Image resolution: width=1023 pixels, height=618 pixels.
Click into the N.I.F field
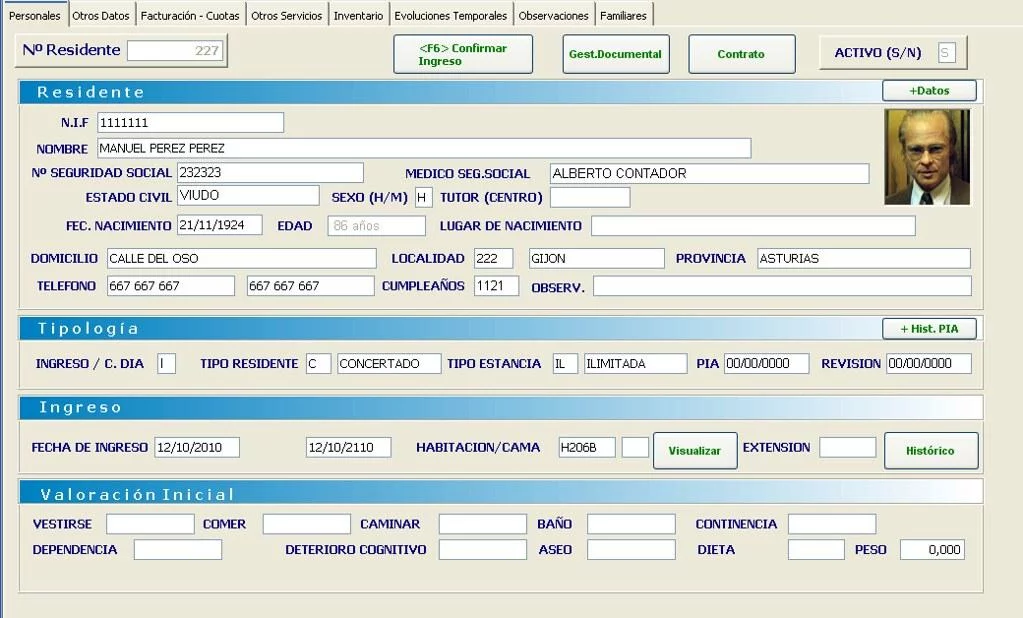pos(191,122)
